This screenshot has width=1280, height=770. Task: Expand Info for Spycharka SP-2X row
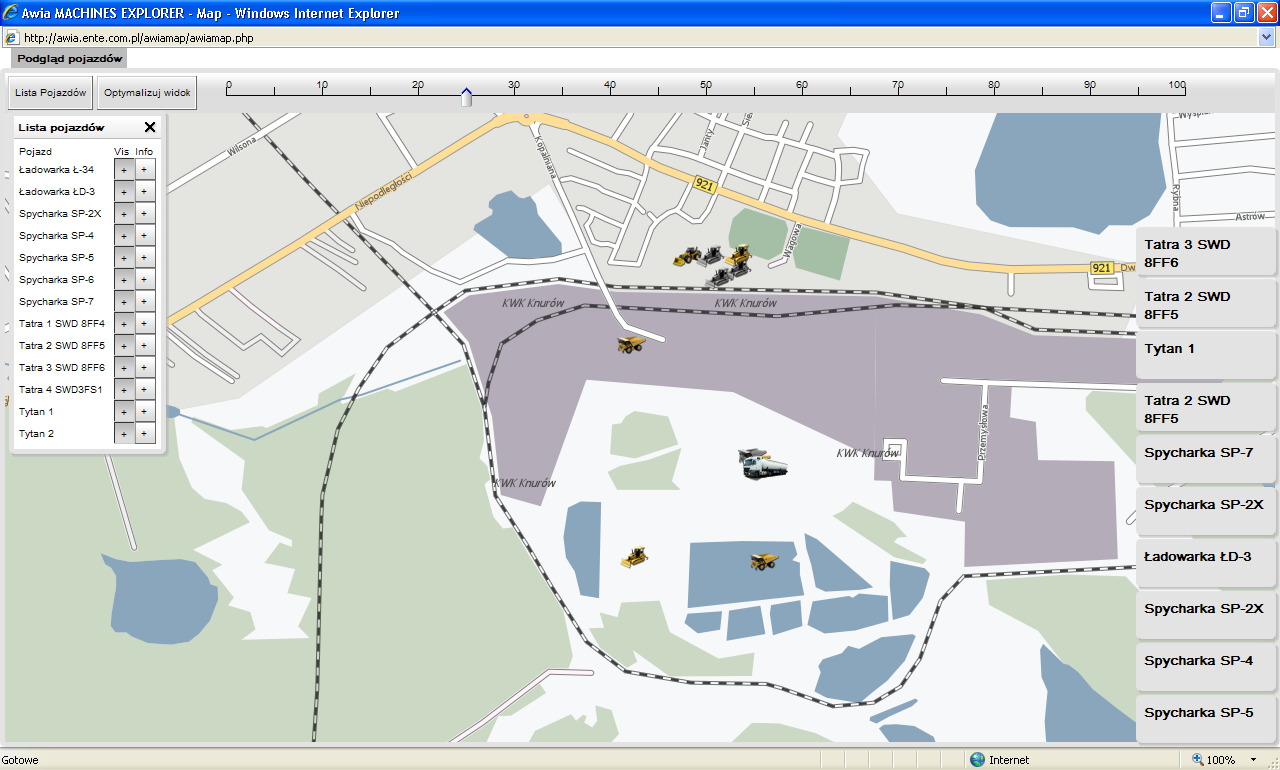tap(145, 213)
